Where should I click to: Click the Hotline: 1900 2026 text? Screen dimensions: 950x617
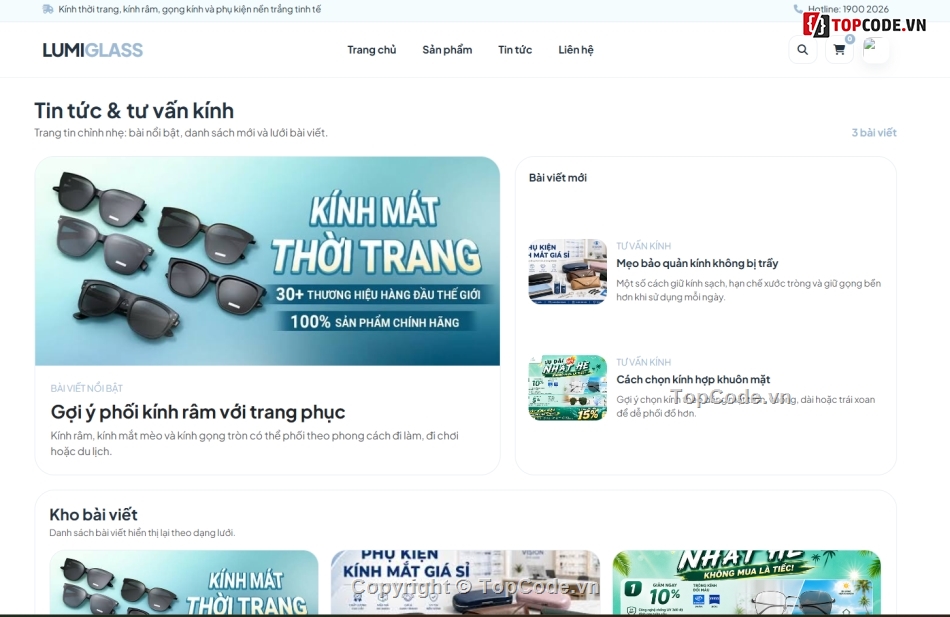click(x=848, y=9)
